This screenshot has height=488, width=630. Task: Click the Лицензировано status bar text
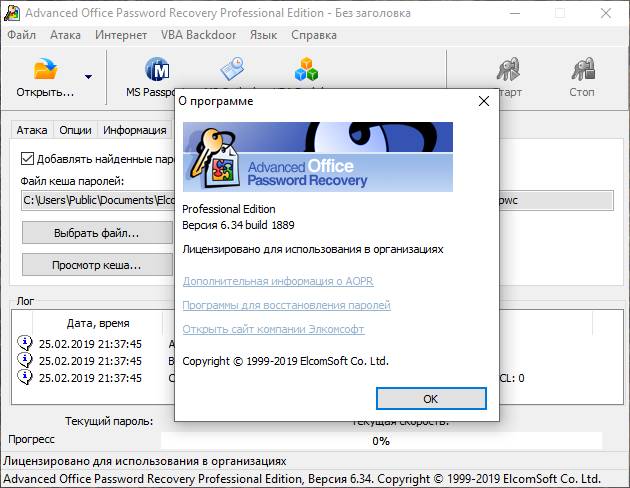click(x=145, y=461)
